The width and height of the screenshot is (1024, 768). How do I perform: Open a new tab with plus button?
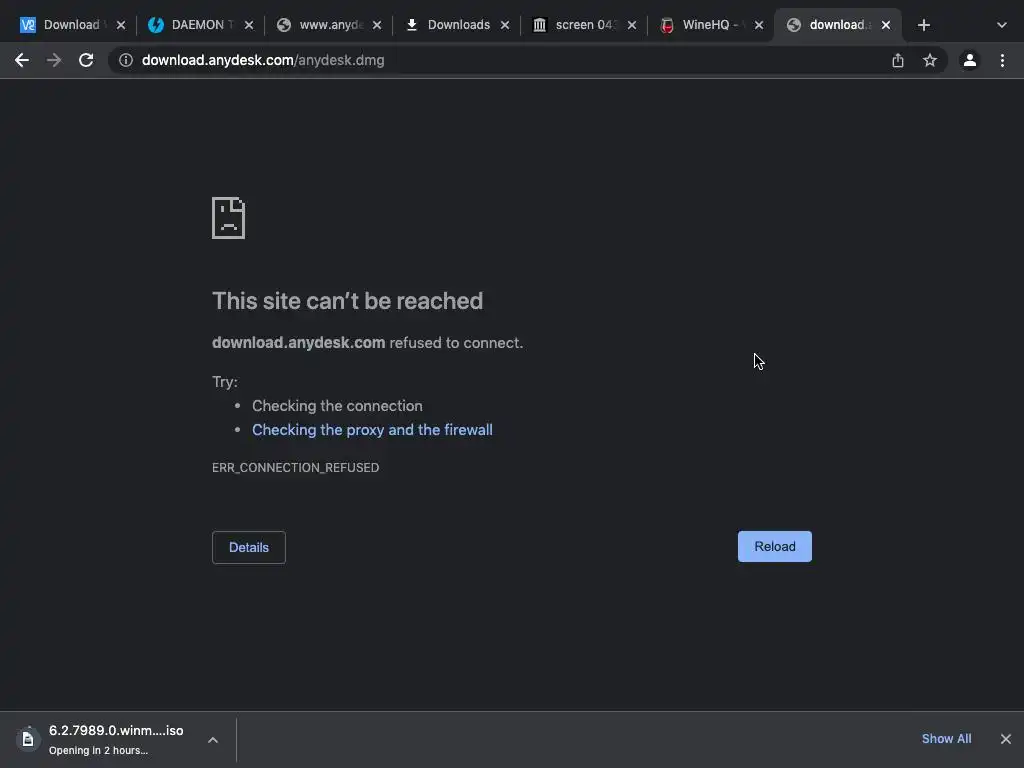click(x=923, y=25)
